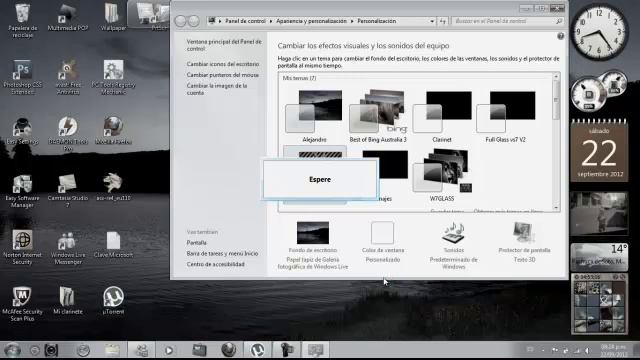Expand arrow after Panel de control breadcrumb

(x=271, y=21)
